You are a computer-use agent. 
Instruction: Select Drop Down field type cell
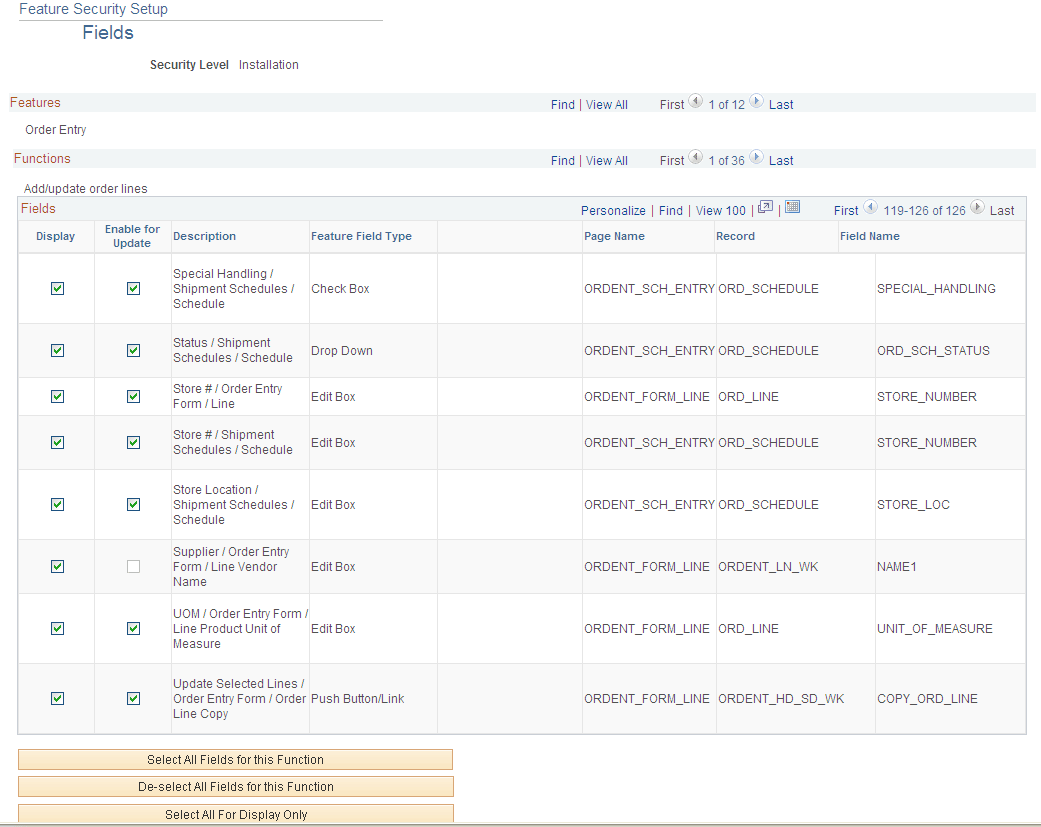pyautogui.click(x=342, y=350)
